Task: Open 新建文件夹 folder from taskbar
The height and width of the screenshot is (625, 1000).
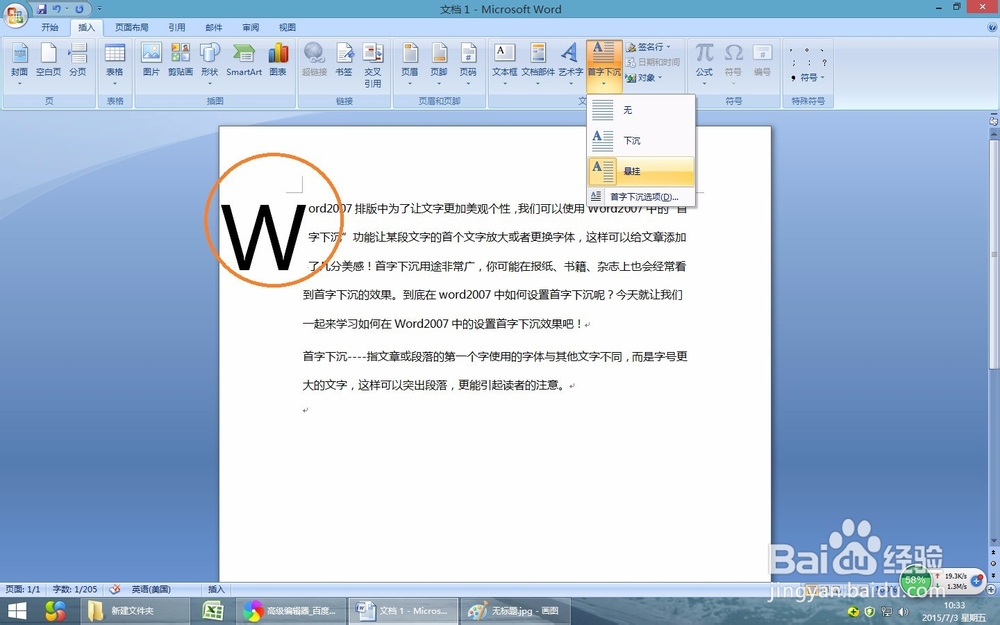Action: click(x=134, y=611)
